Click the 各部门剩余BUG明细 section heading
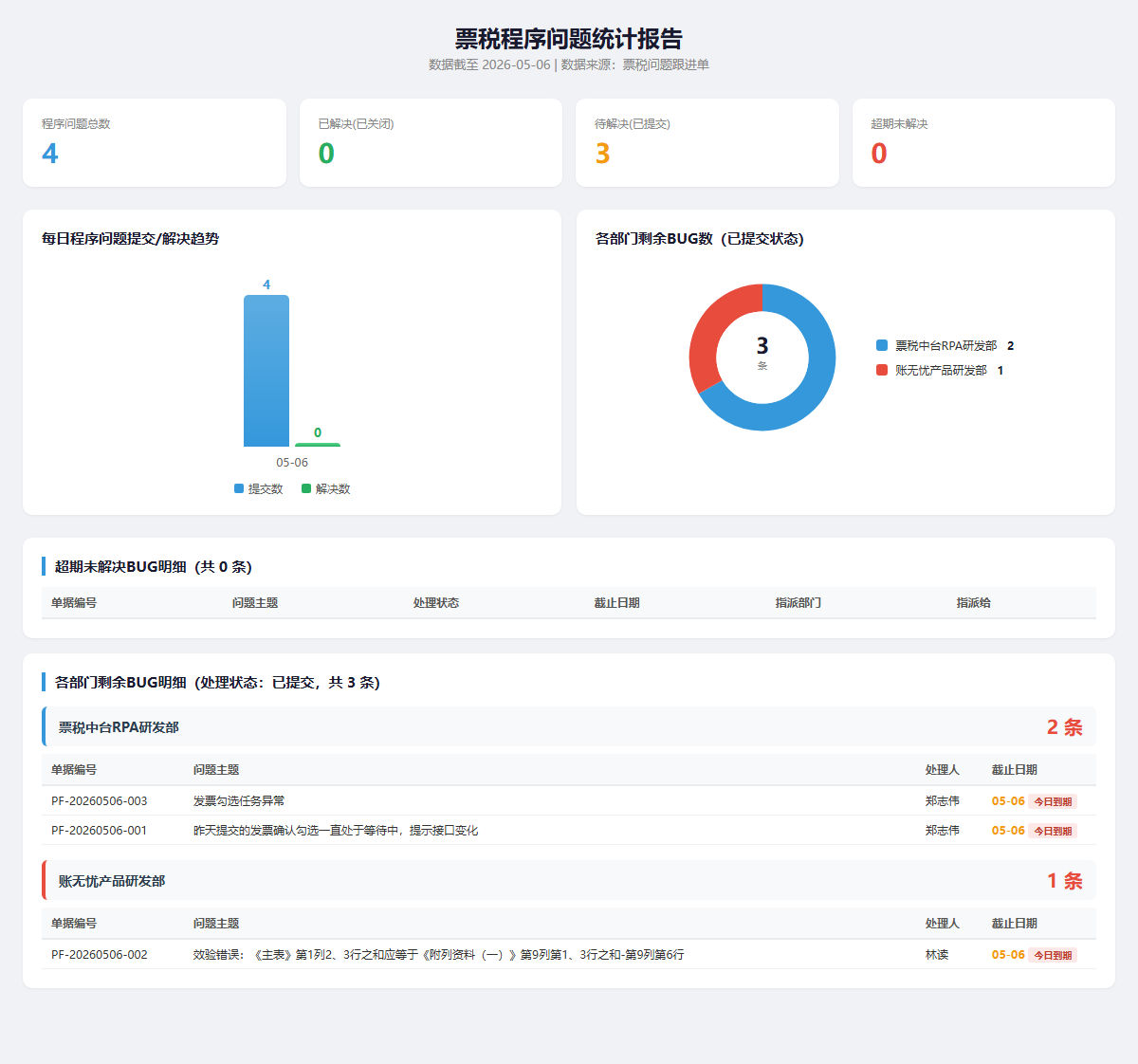 point(217,683)
